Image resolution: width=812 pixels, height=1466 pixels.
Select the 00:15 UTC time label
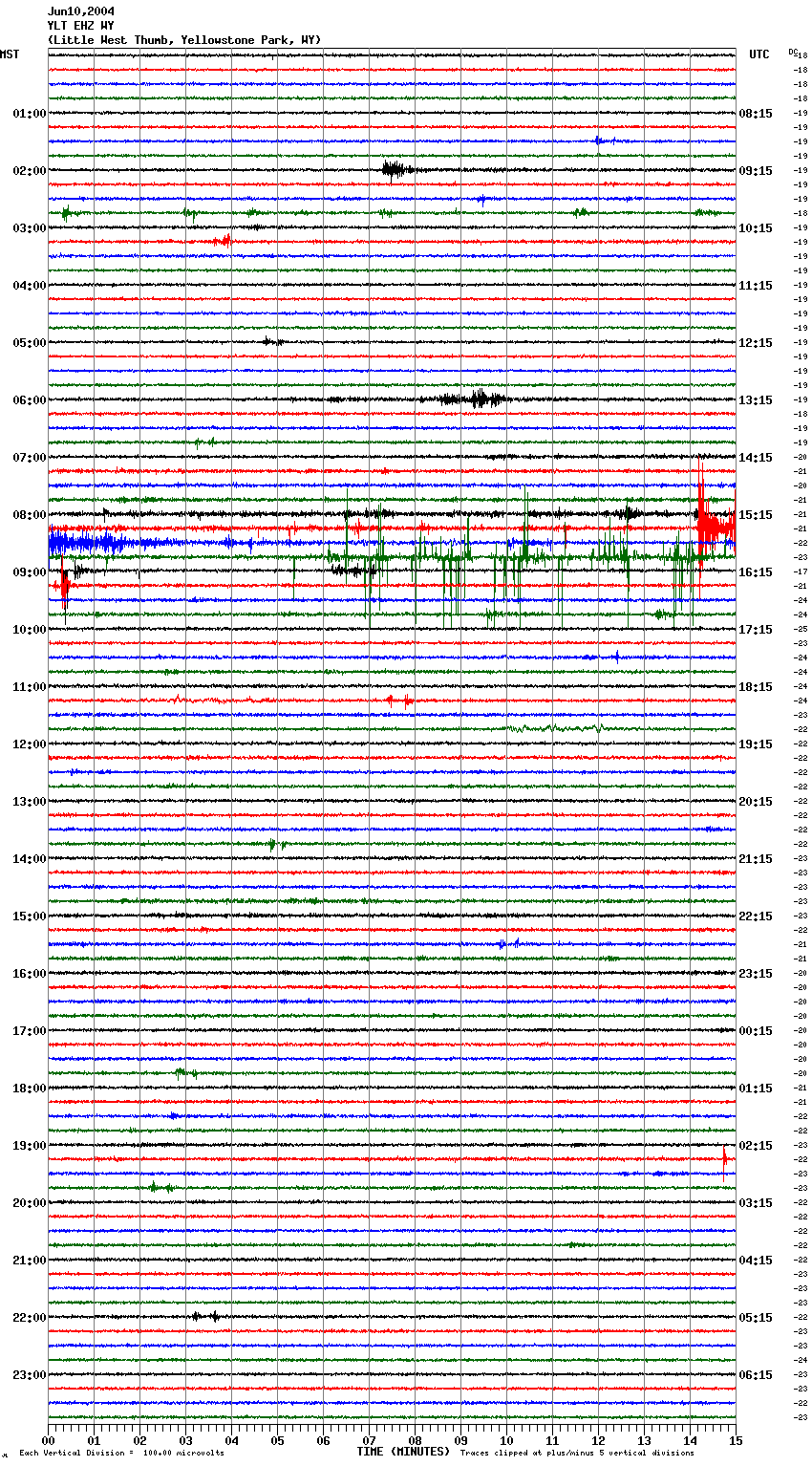pyautogui.click(x=756, y=1031)
